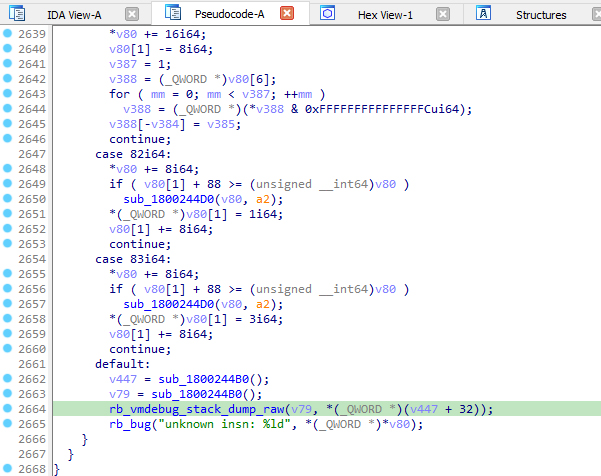This screenshot has height=476, width=601.
Task: Close the Pseudocode-A tab with red X
Action: click(x=287, y=13)
